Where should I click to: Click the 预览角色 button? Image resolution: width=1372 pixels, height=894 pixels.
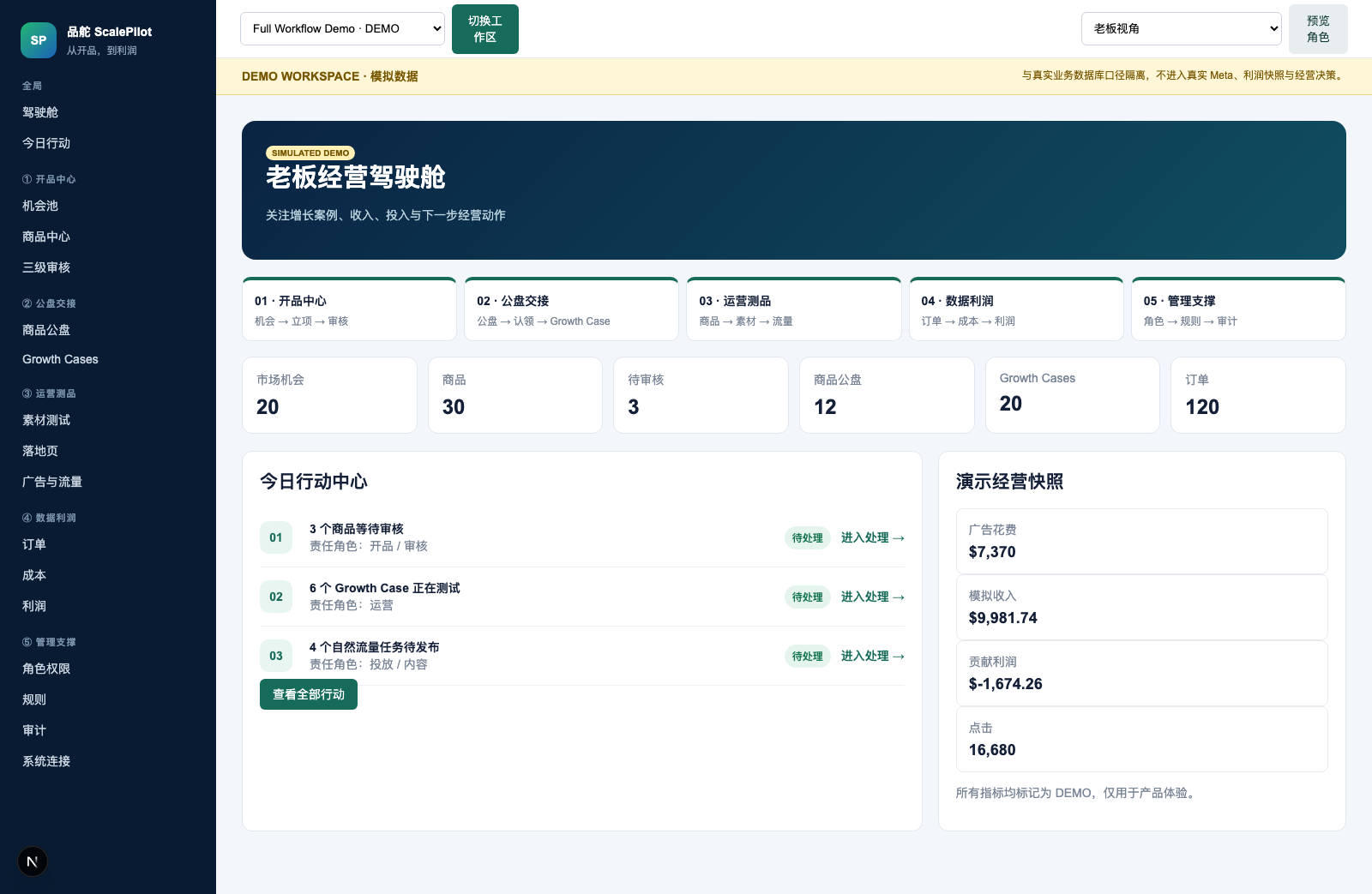point(1318,29)
